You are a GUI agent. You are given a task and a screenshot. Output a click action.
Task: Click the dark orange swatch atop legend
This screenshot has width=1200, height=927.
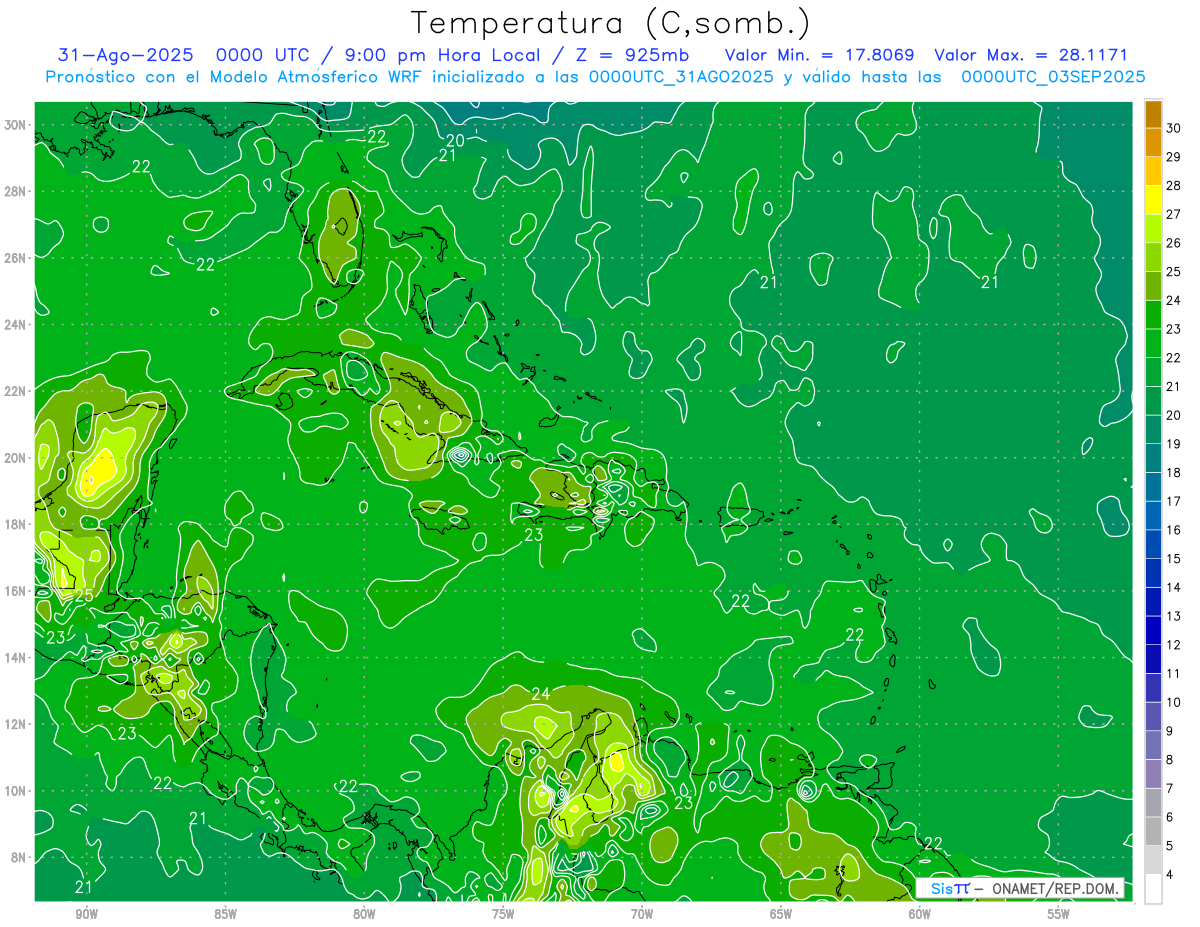[x=1153, y=113]
